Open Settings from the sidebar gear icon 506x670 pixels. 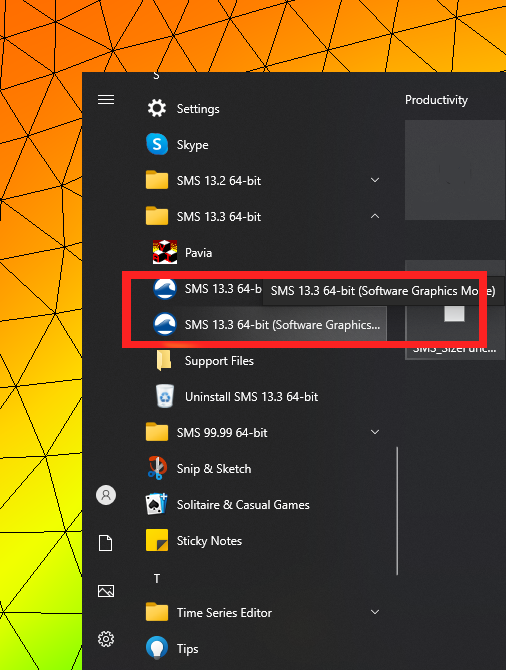point(106,639)
